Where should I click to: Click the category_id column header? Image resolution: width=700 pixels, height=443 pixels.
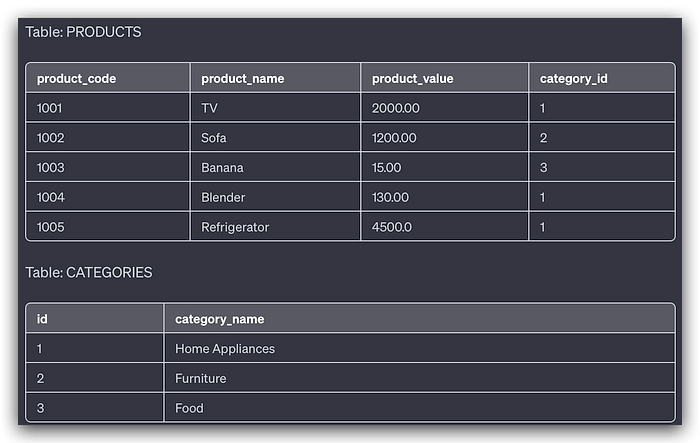[x=573, y=78]
